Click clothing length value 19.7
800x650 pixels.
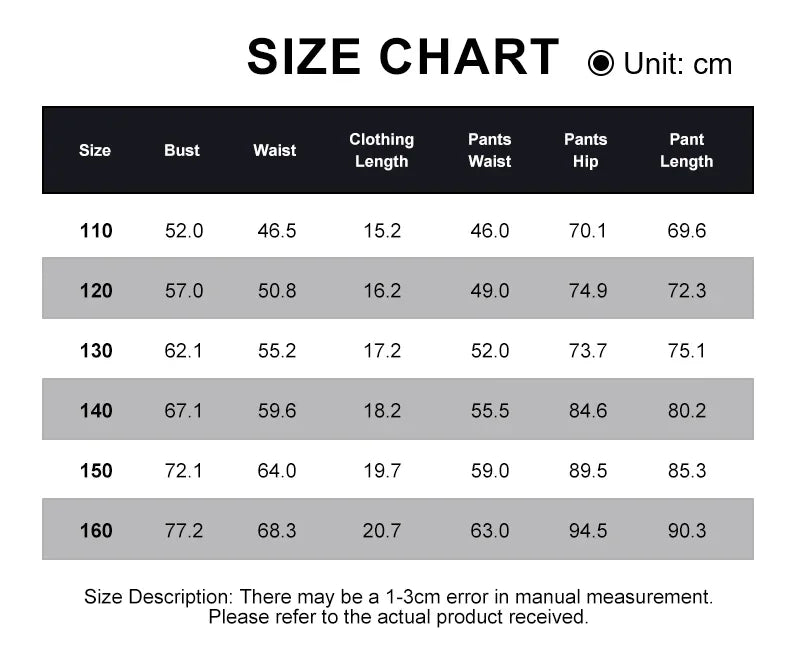click(x=382, y=471)
